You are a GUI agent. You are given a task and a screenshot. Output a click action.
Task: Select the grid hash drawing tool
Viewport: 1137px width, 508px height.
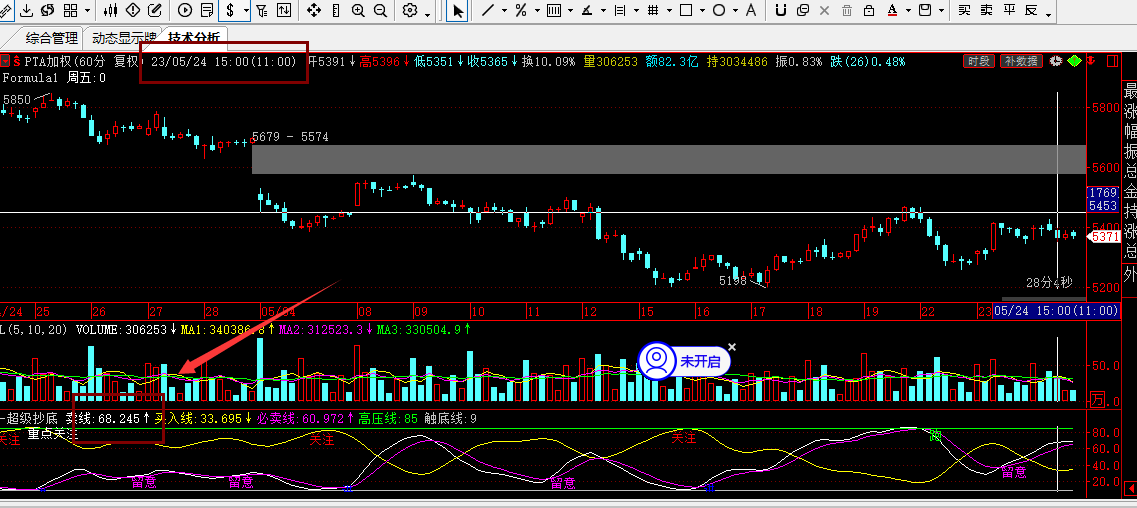click(x=653, y=10)
